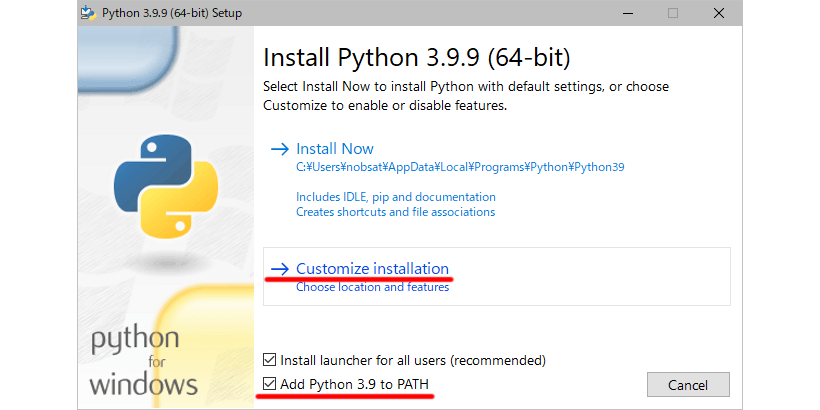
Task: Click 'Includes IDLE, pip and documentation' text
Action: tap(395, 197)
